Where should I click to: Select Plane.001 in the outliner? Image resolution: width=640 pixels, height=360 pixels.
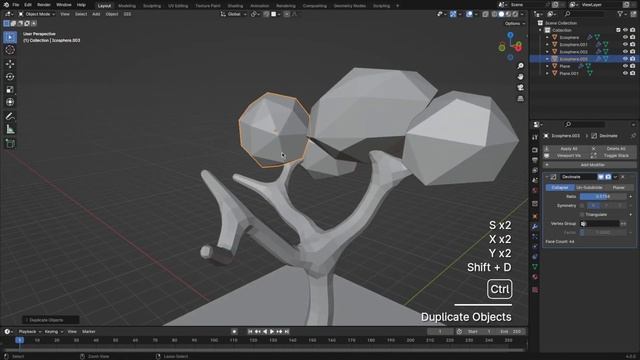tap(569, 73)
